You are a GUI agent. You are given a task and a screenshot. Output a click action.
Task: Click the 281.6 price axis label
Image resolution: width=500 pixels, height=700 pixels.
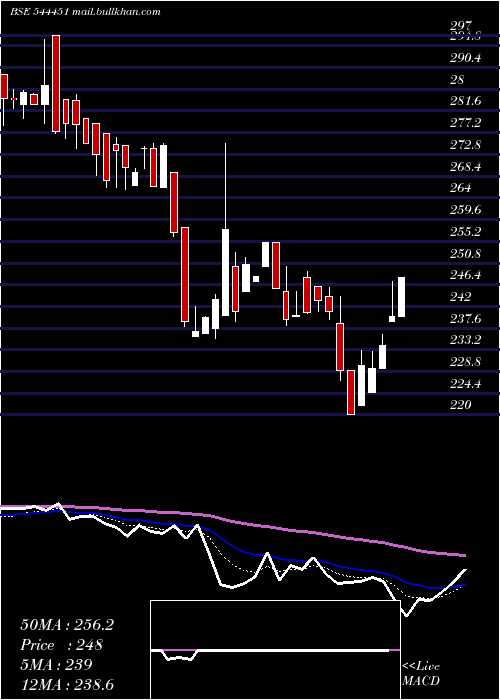pos(466,101)
